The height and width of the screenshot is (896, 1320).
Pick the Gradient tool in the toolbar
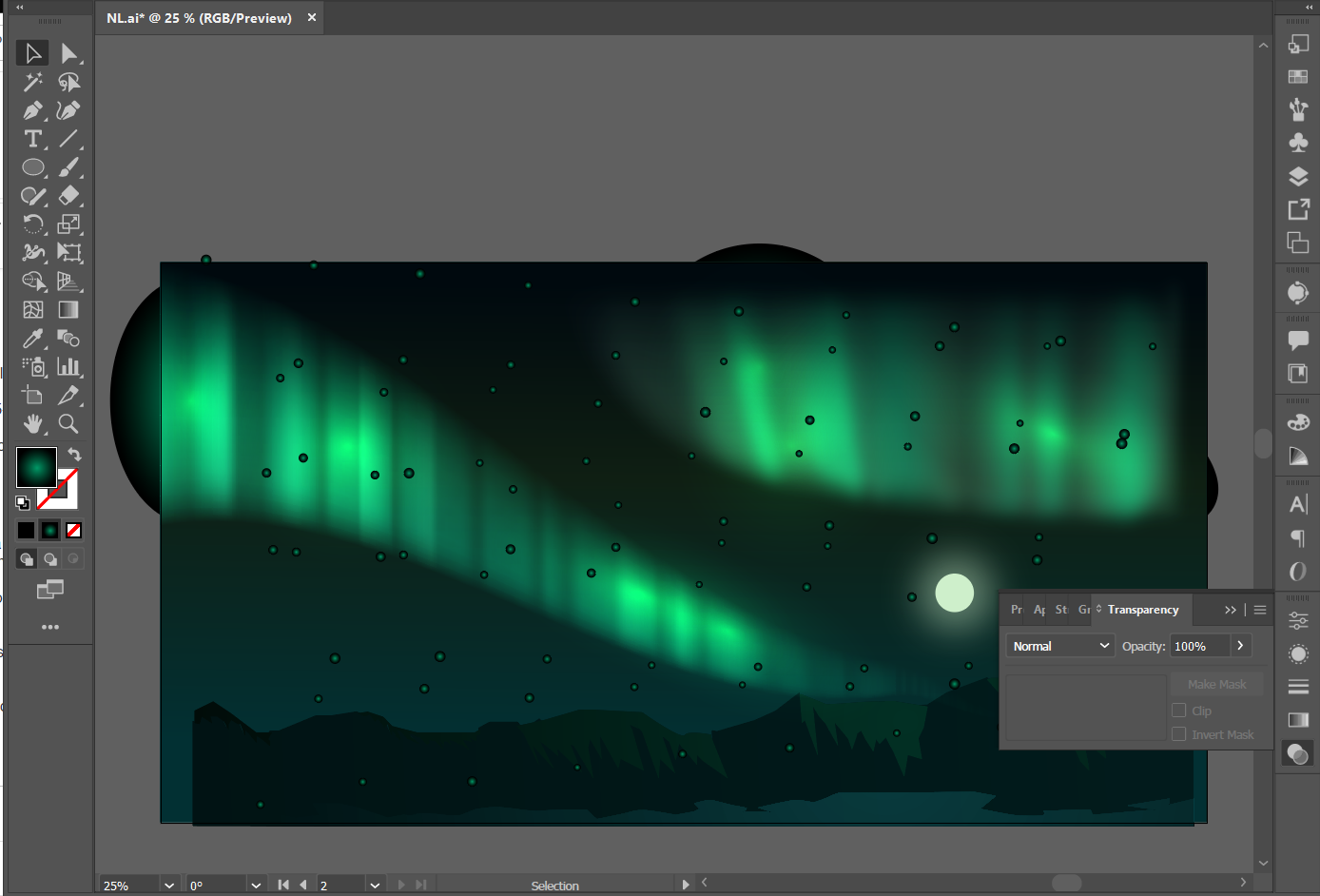(68, 310)
